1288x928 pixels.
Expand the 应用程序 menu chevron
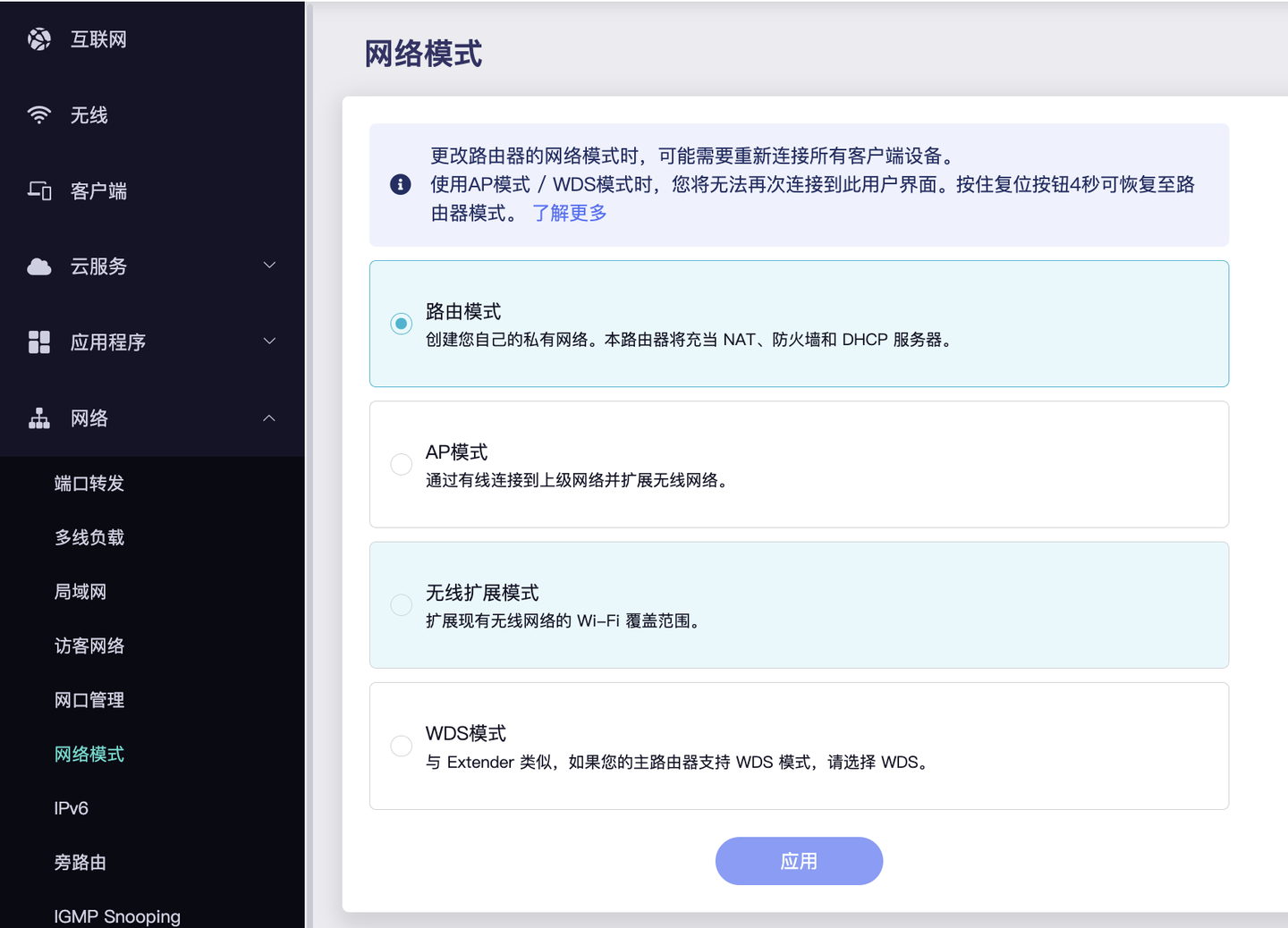point(269,342)
